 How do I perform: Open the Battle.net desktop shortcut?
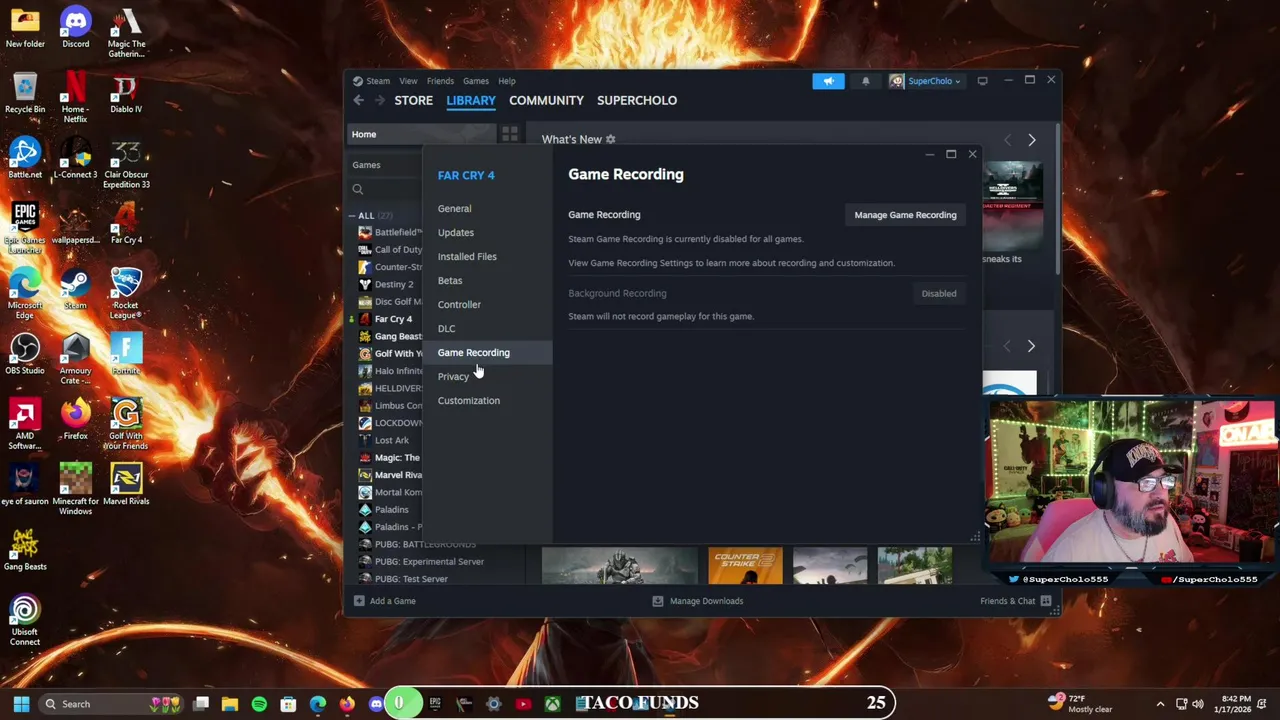[x=25, y=158]
